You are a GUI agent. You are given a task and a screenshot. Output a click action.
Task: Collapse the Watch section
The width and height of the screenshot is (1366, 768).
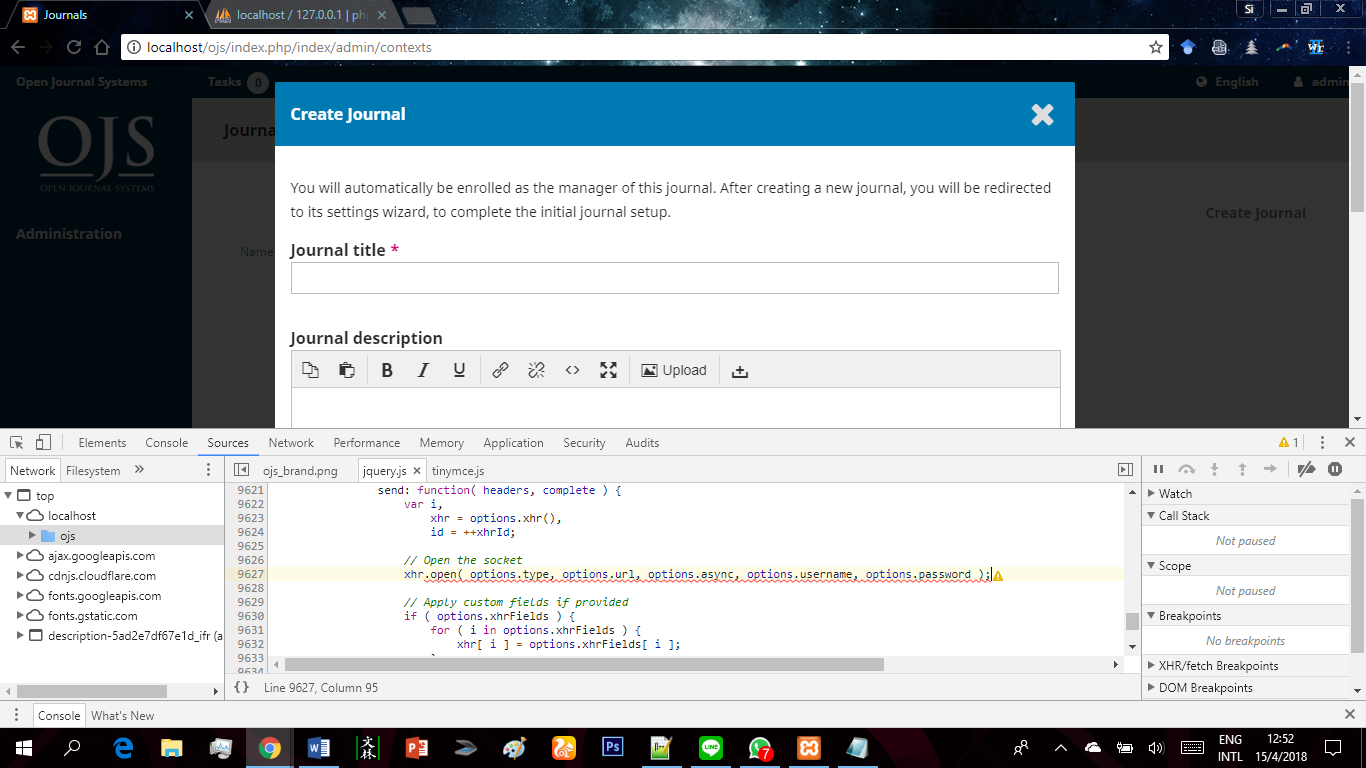point(1151,494)
